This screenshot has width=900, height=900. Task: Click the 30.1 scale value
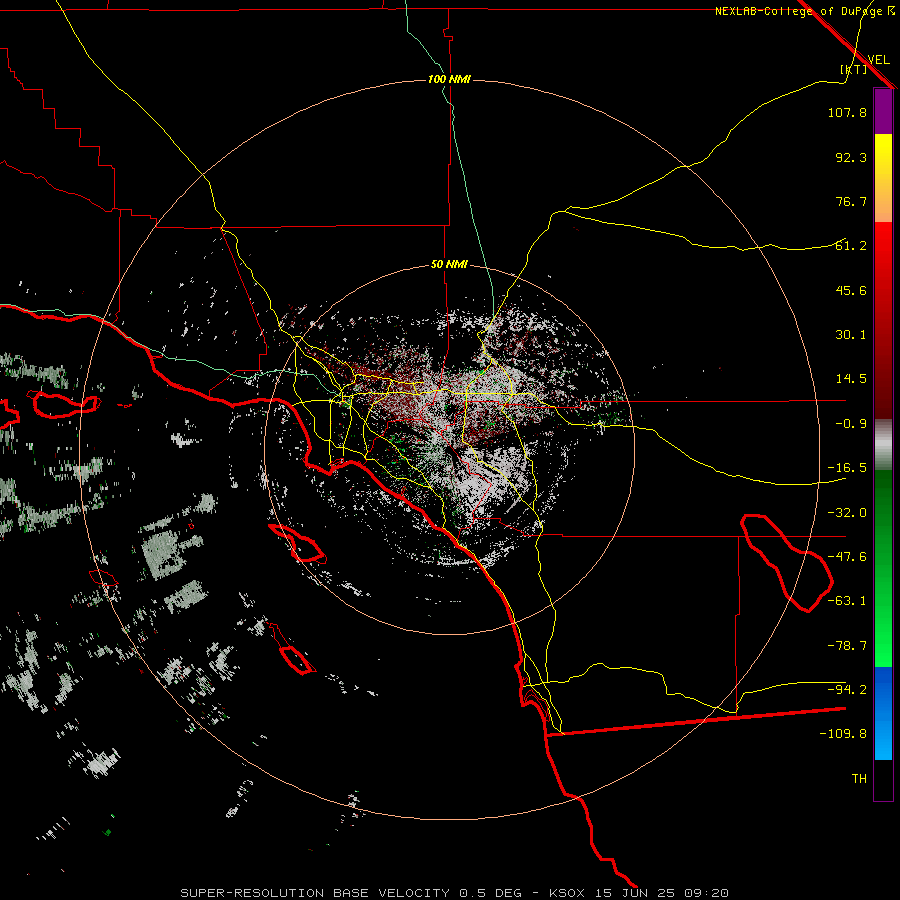point(851,335)
